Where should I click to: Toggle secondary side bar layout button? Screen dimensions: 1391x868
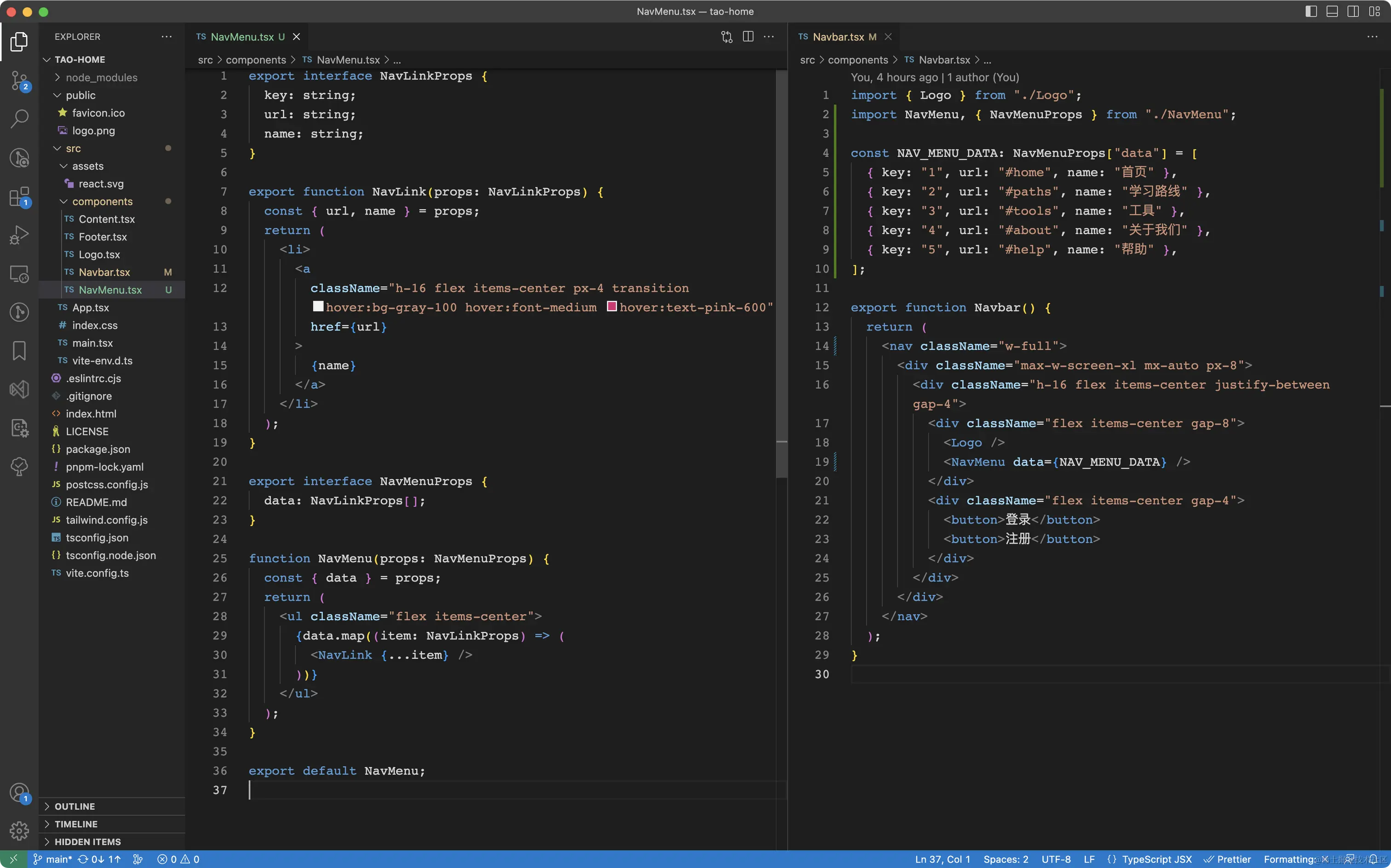(1353, 11)
